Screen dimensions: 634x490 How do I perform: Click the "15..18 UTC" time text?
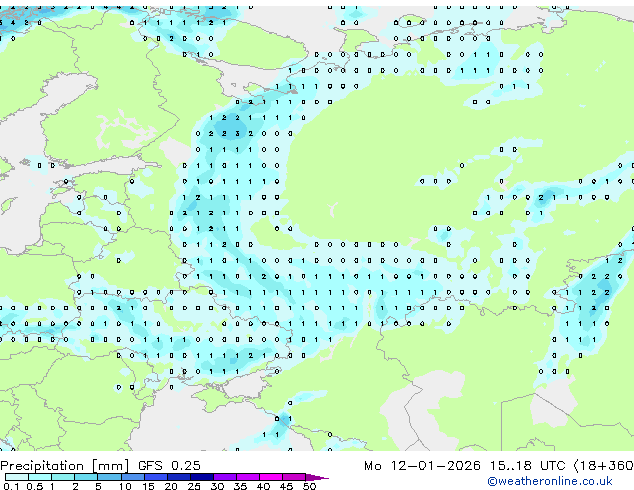[x=527, y=466]
